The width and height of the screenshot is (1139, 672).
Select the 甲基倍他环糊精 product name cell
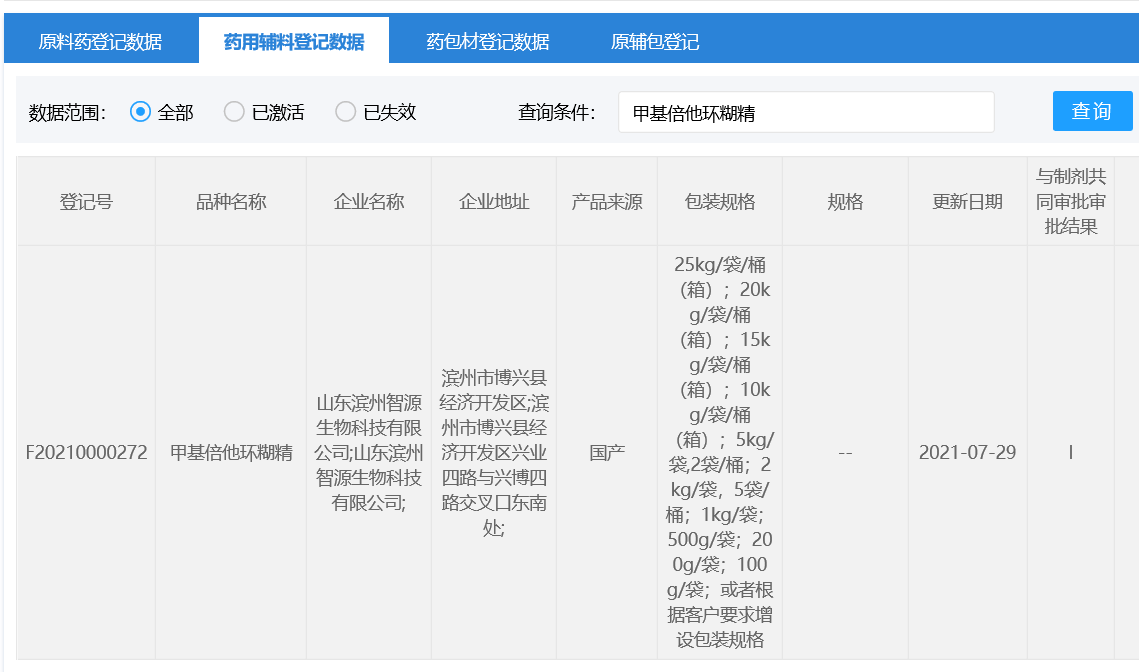tap(231, 452)
